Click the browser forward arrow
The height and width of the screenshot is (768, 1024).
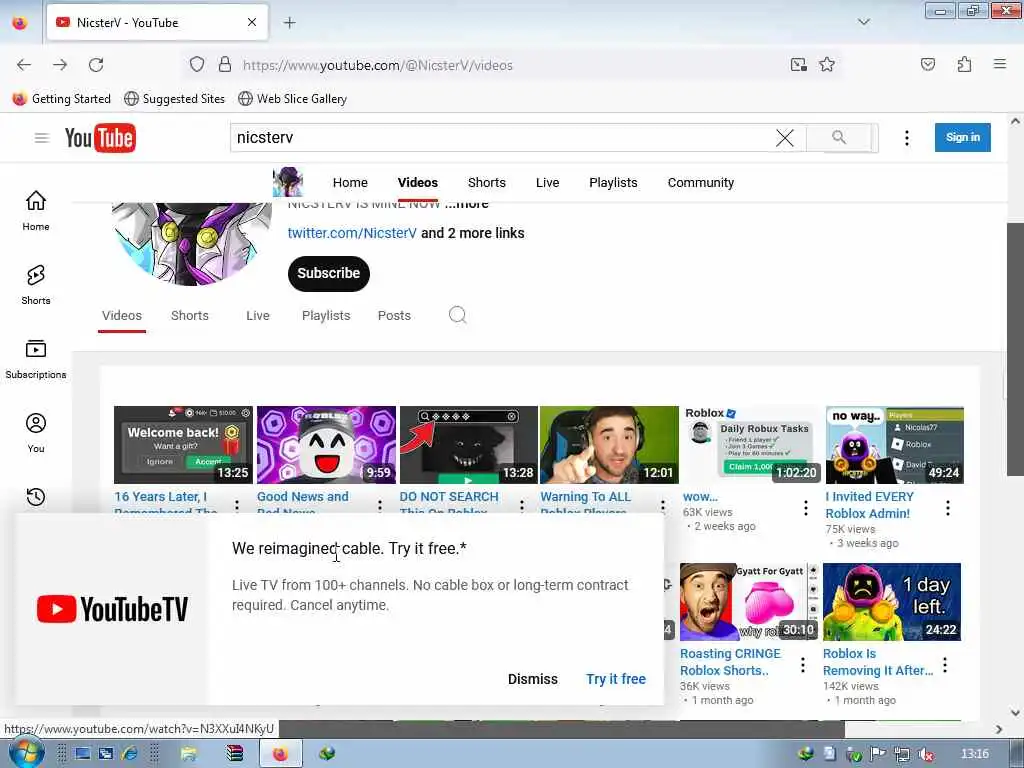(x=60, y=65)
